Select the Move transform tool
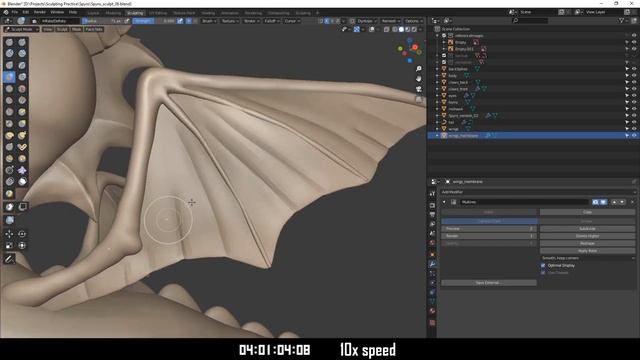The width and height of the screenshot is (640, 360). (9, 234)
